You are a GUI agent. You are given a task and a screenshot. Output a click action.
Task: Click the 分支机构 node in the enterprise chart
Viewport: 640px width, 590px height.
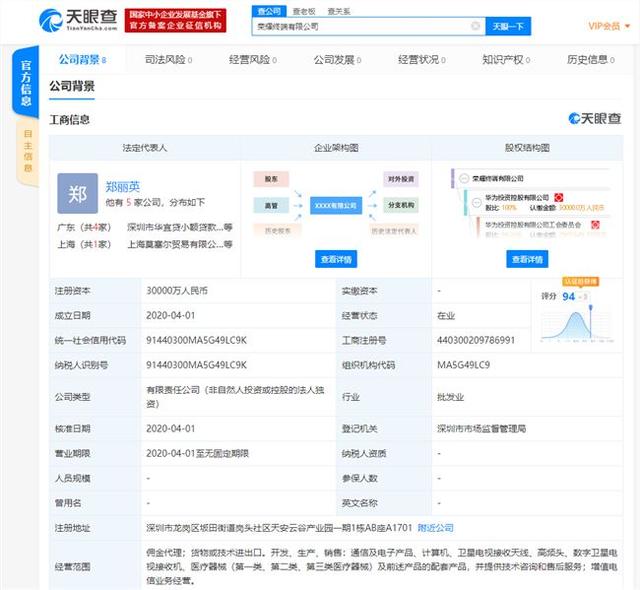[x=401, y=205]
